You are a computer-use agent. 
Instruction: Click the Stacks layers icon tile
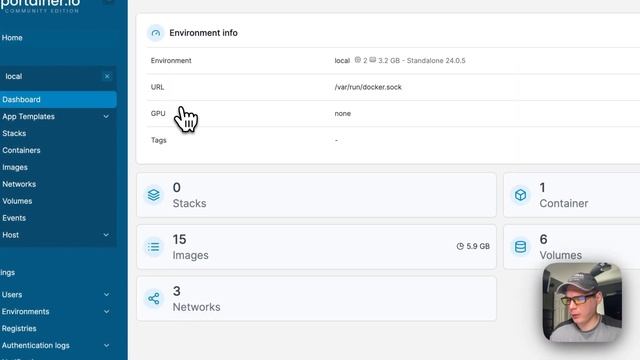tap(154, 195)
